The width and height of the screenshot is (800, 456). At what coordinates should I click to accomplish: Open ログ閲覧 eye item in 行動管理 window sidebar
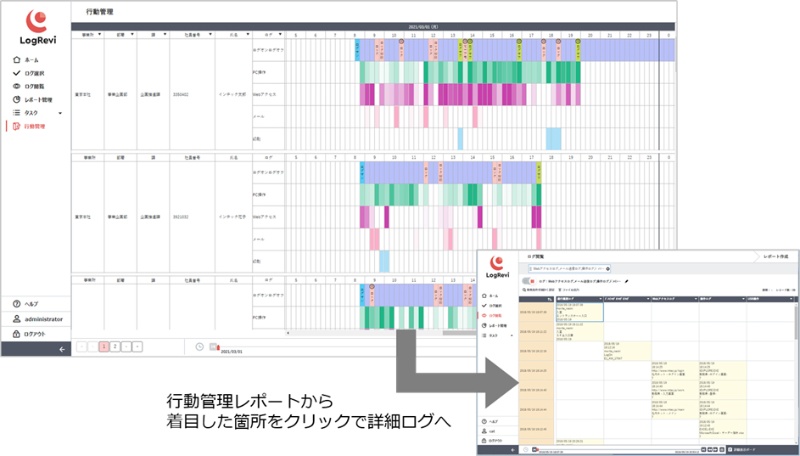tap(29, 86)
